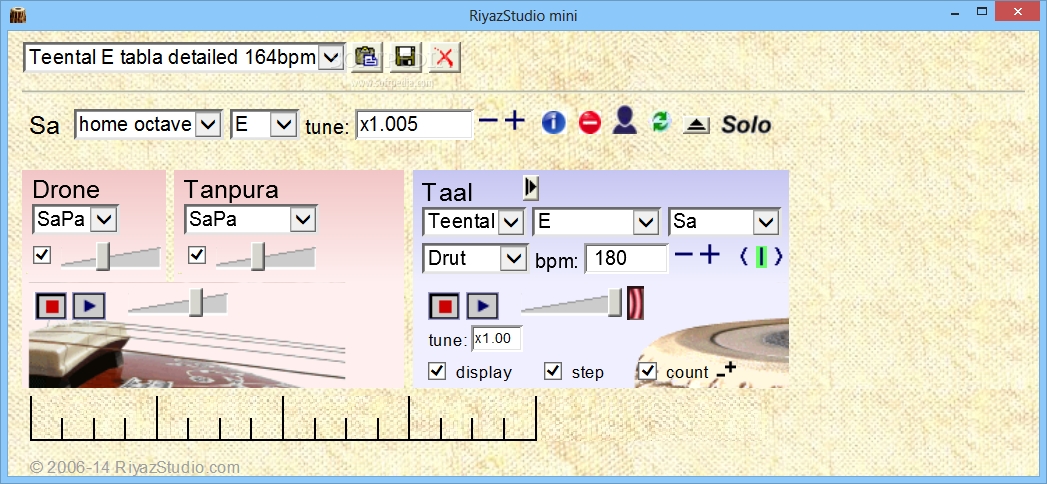Toggle the step checkbox
This screenshot has width=1047, height=484.
click(x=553, y=371)
